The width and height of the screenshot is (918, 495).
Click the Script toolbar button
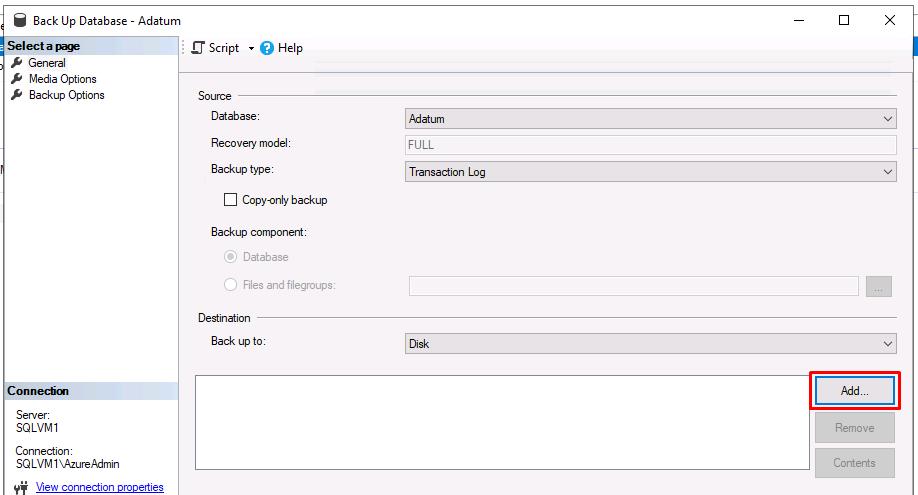point(215,48)
